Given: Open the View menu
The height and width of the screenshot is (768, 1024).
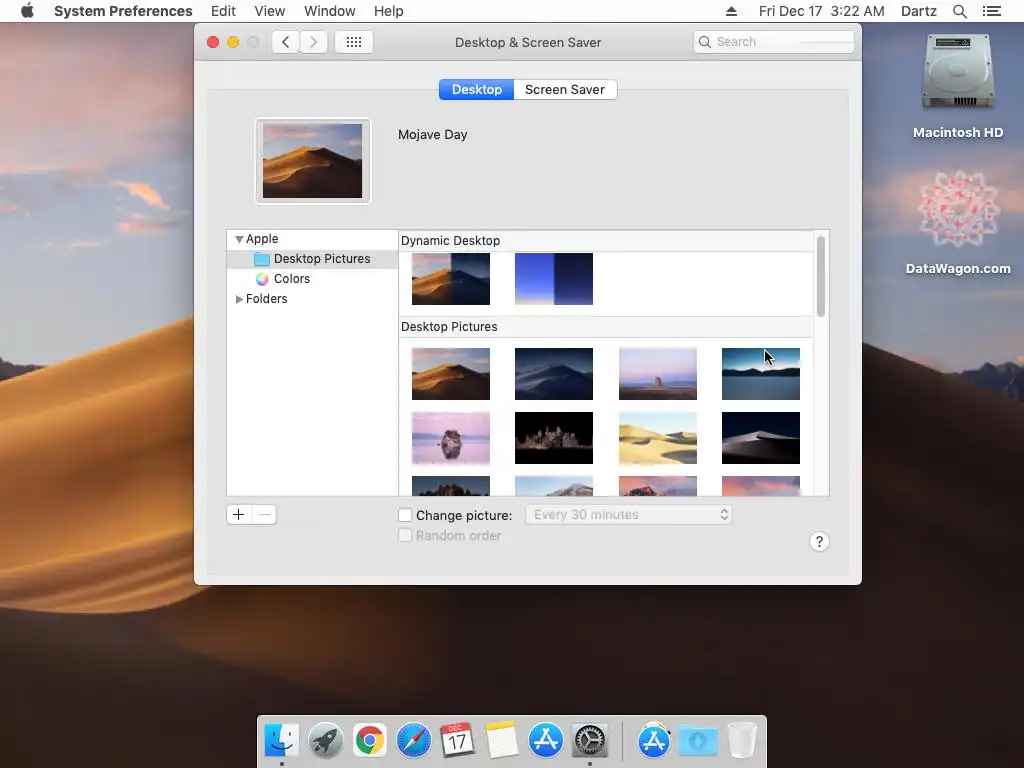Looking at the screenshot, I should click(270, 11).
